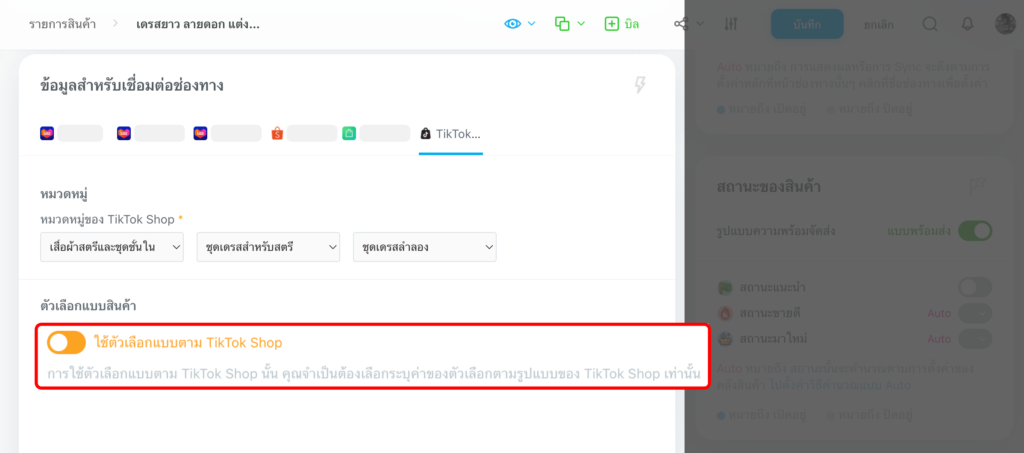
Task: Click the blue eye preview icon
Action: [513, 23]
